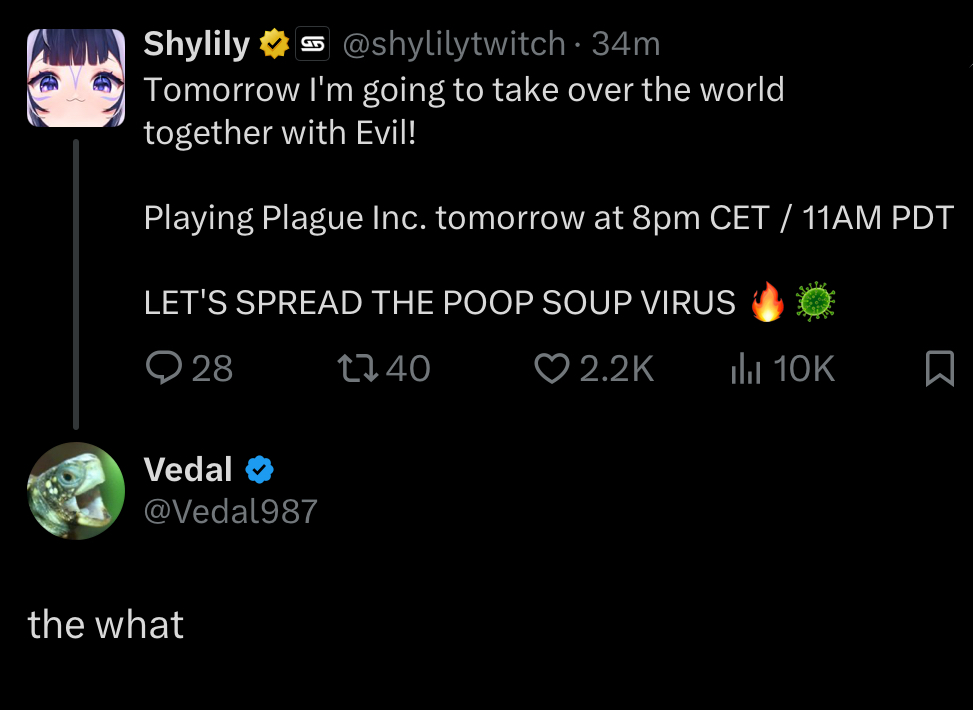Click the 2.2K likes count
This screenshot has height=710, width=973.
[616, 370]
